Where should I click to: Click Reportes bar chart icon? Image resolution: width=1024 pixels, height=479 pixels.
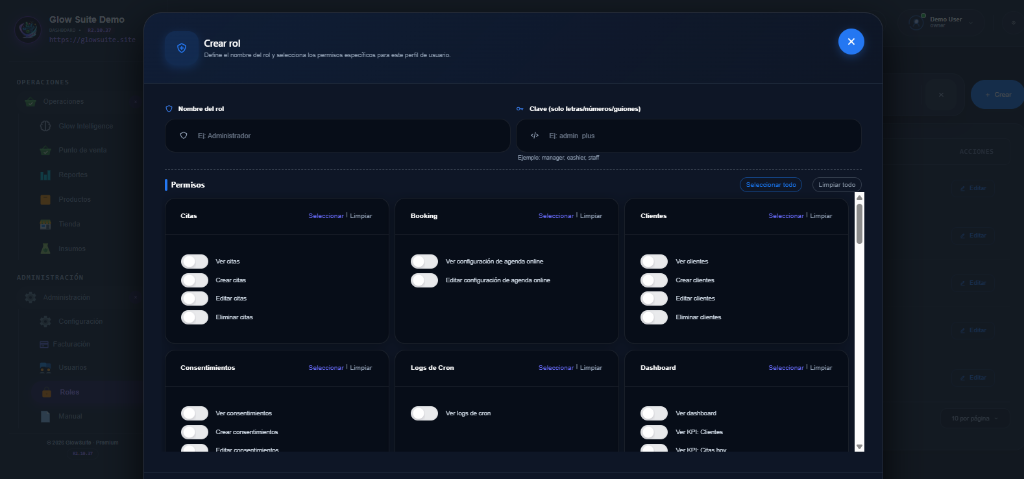pyautogui.click(x=45, y=175)
